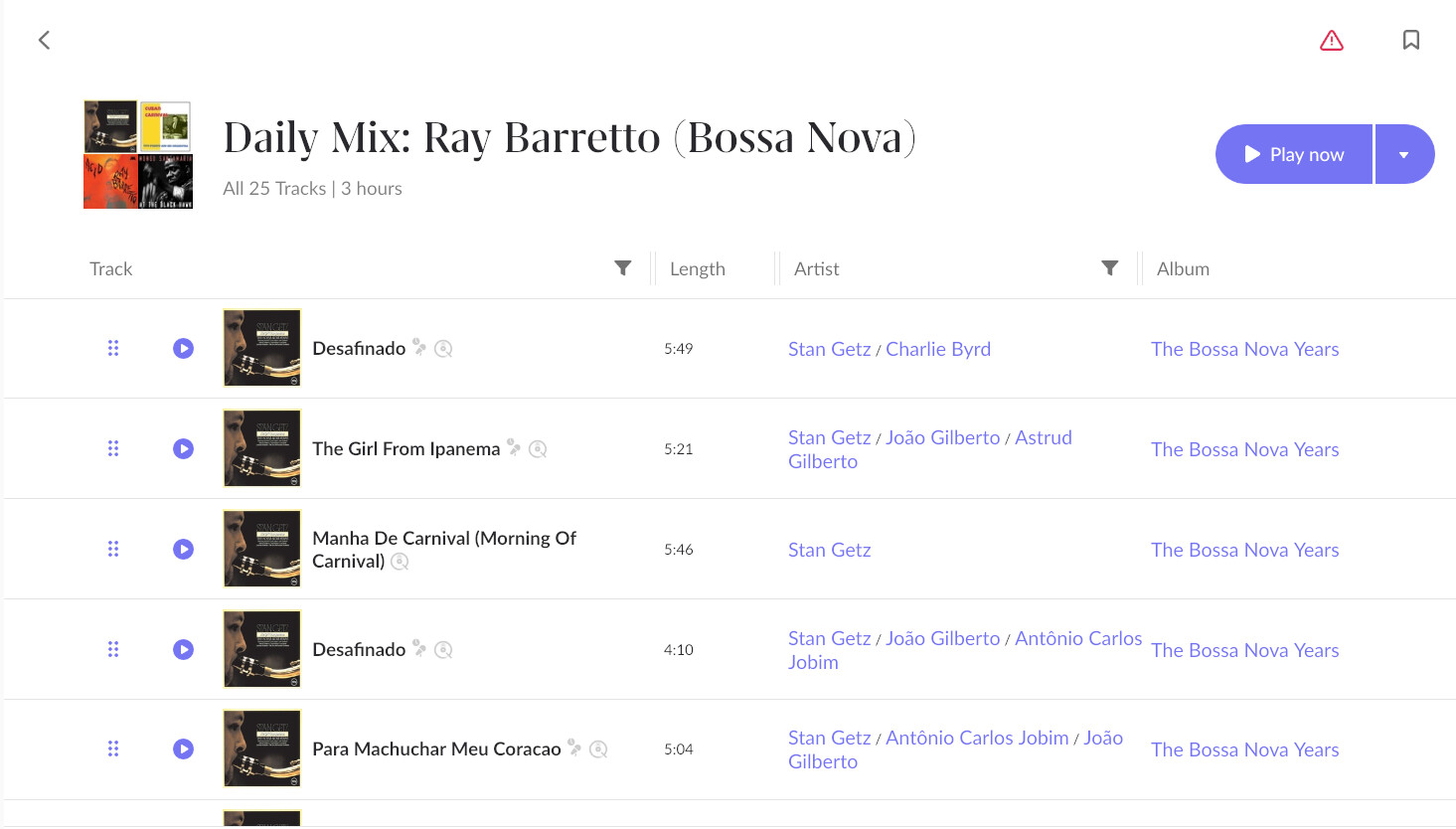1456x829 pixels.
Task: Open disc versions icon for 5:49 Desafinado
Action: 443,349
